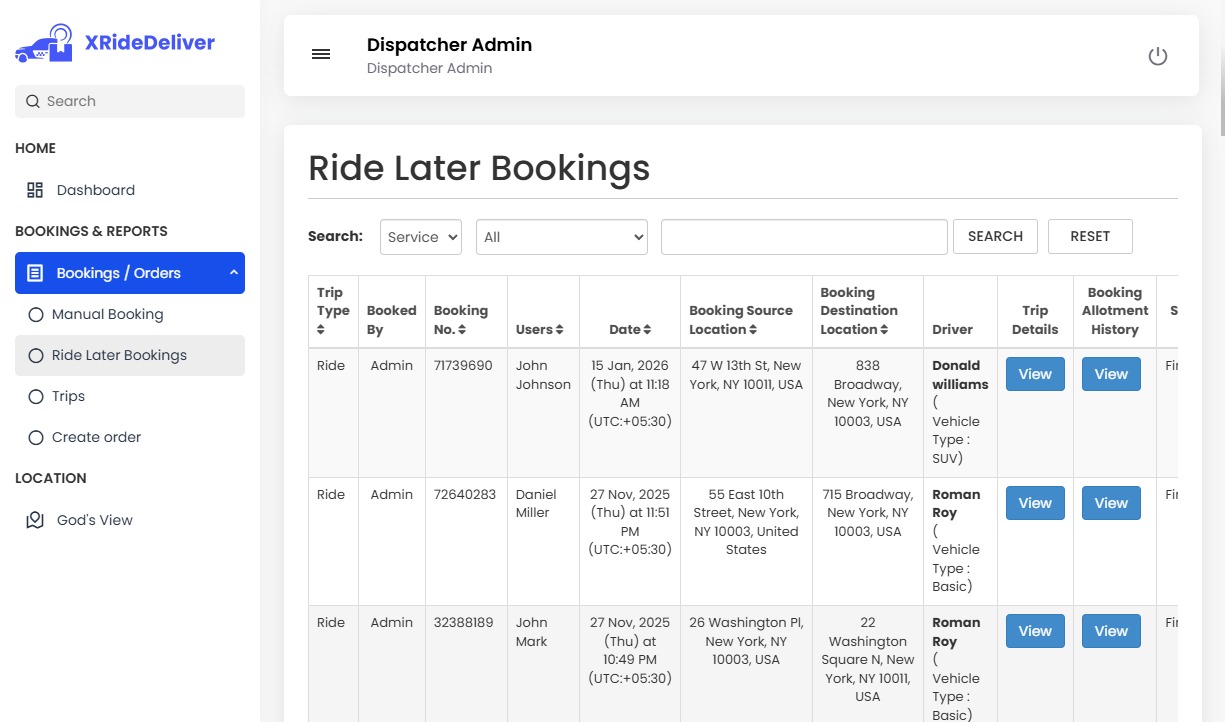Viewport: 1225px width, 722px height.
Task: Click the magnifier icon in the sidebar search
Action: tap(31, 101)
